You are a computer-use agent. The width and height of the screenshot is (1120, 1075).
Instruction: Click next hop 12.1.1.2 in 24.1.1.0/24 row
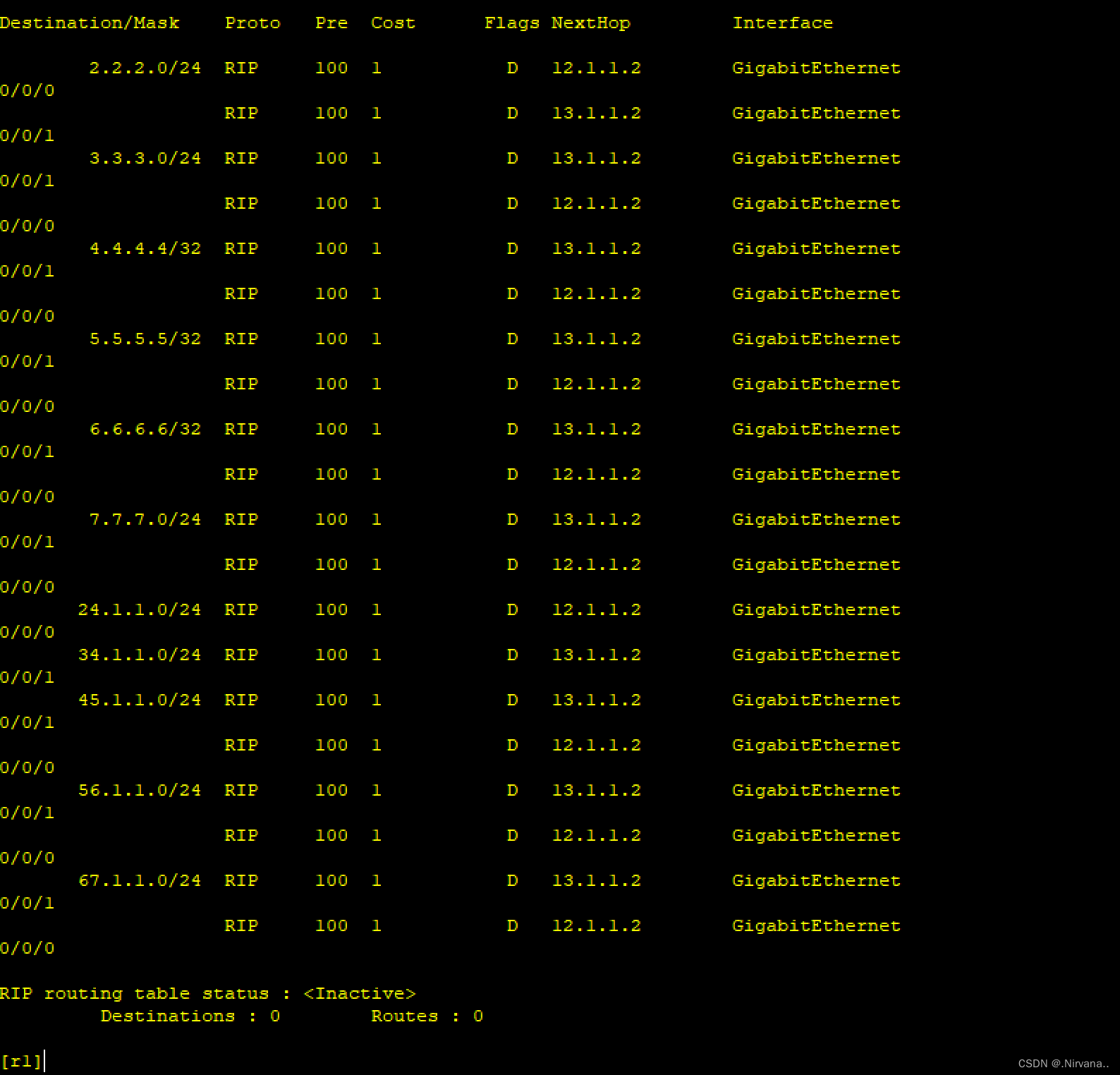[597, 610]
